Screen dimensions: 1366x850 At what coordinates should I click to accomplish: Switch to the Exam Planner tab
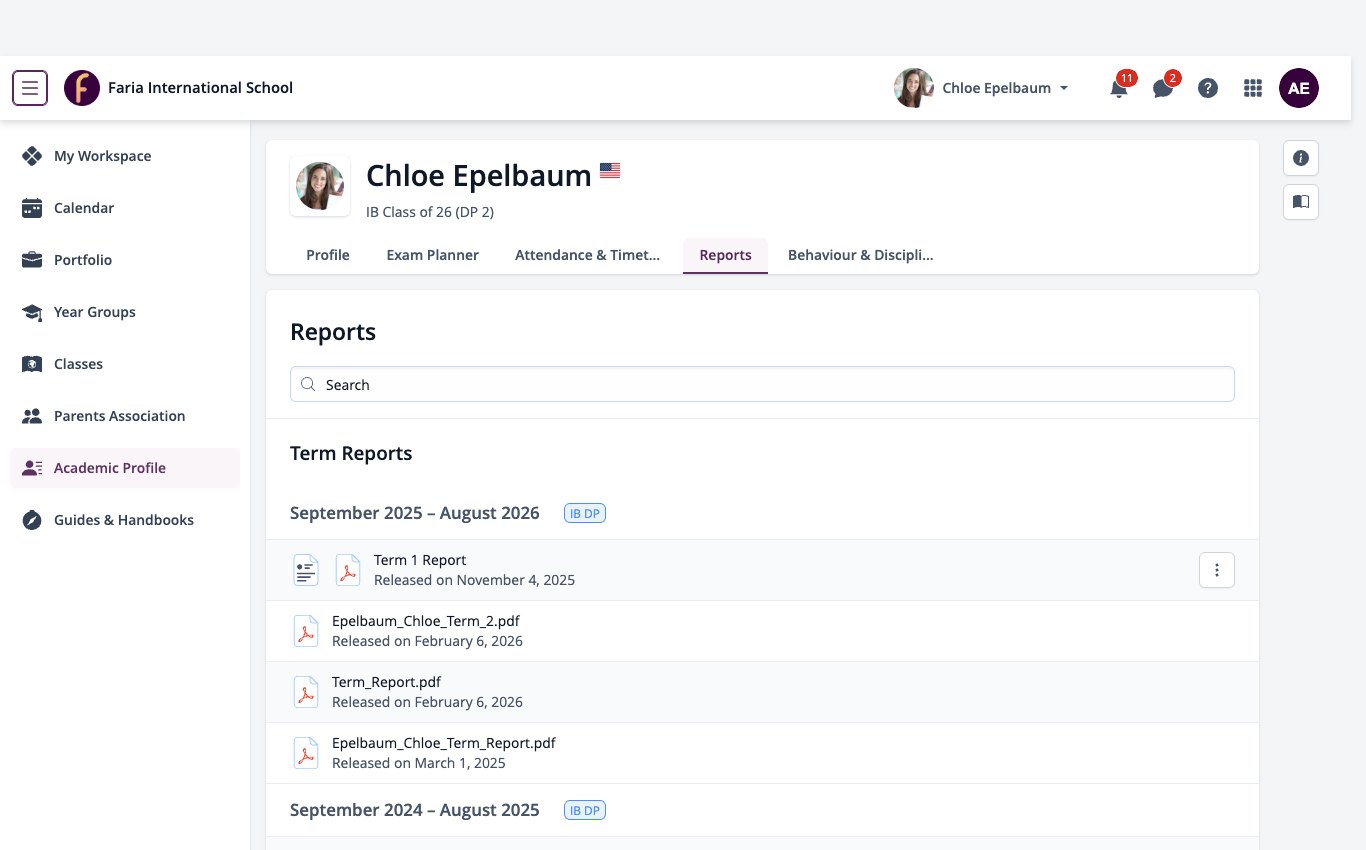tap(433, 255)
